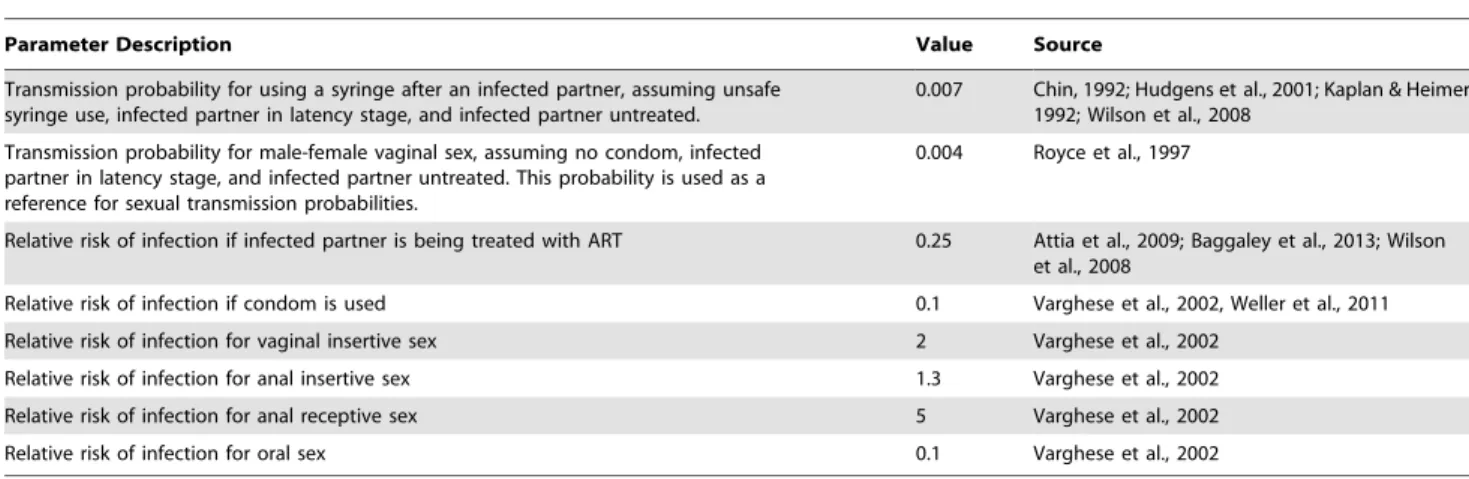
Task: Click the Parameter Description column header
Action: (117, 46)
